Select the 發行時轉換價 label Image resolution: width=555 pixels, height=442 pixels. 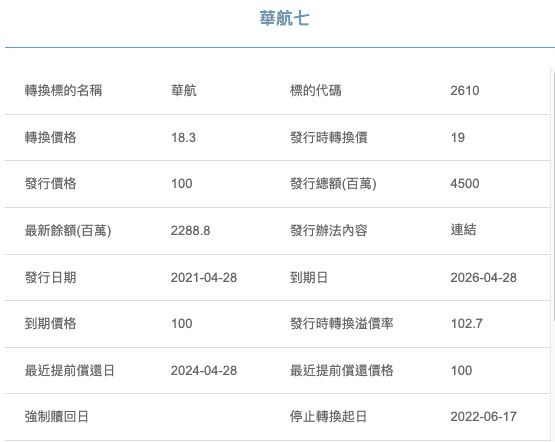tap(328, 137)
